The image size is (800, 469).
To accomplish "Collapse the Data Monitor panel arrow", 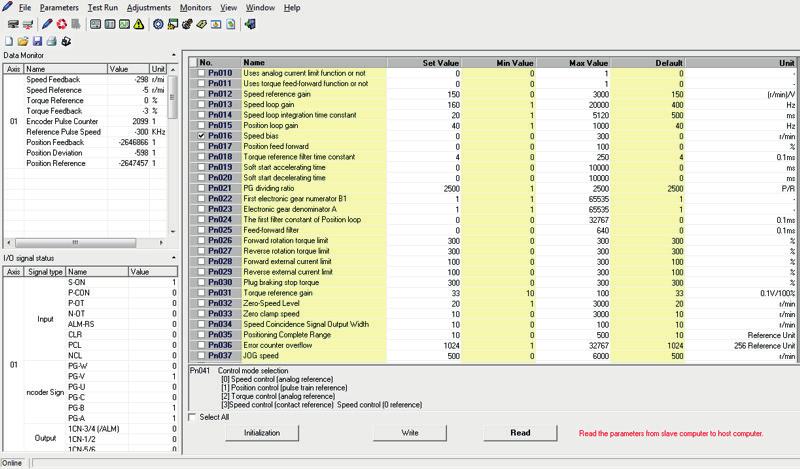I will 173,55.
